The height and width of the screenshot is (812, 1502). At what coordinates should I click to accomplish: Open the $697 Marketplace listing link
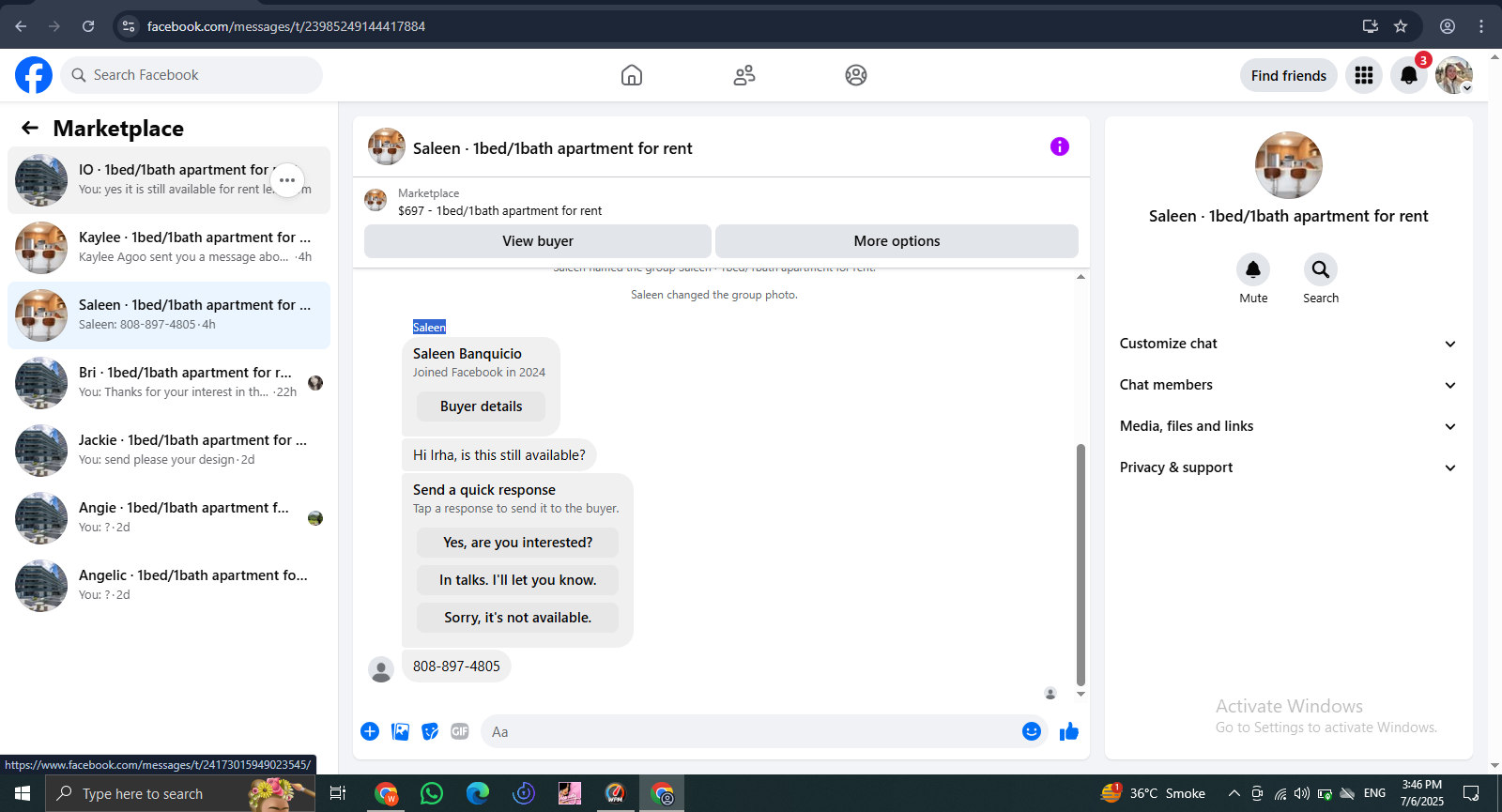499,211
